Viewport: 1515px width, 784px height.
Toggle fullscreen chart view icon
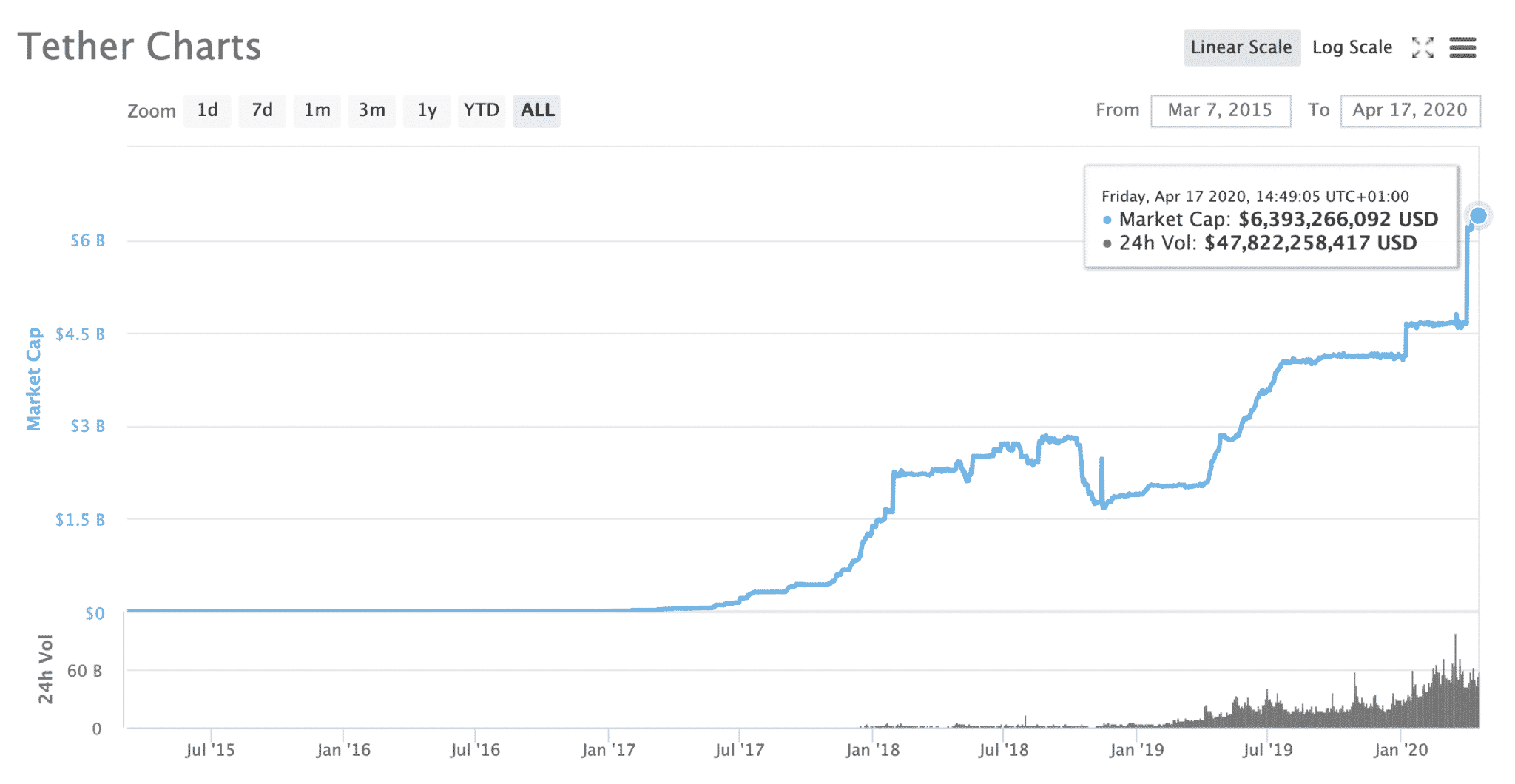coord(1423,48)
